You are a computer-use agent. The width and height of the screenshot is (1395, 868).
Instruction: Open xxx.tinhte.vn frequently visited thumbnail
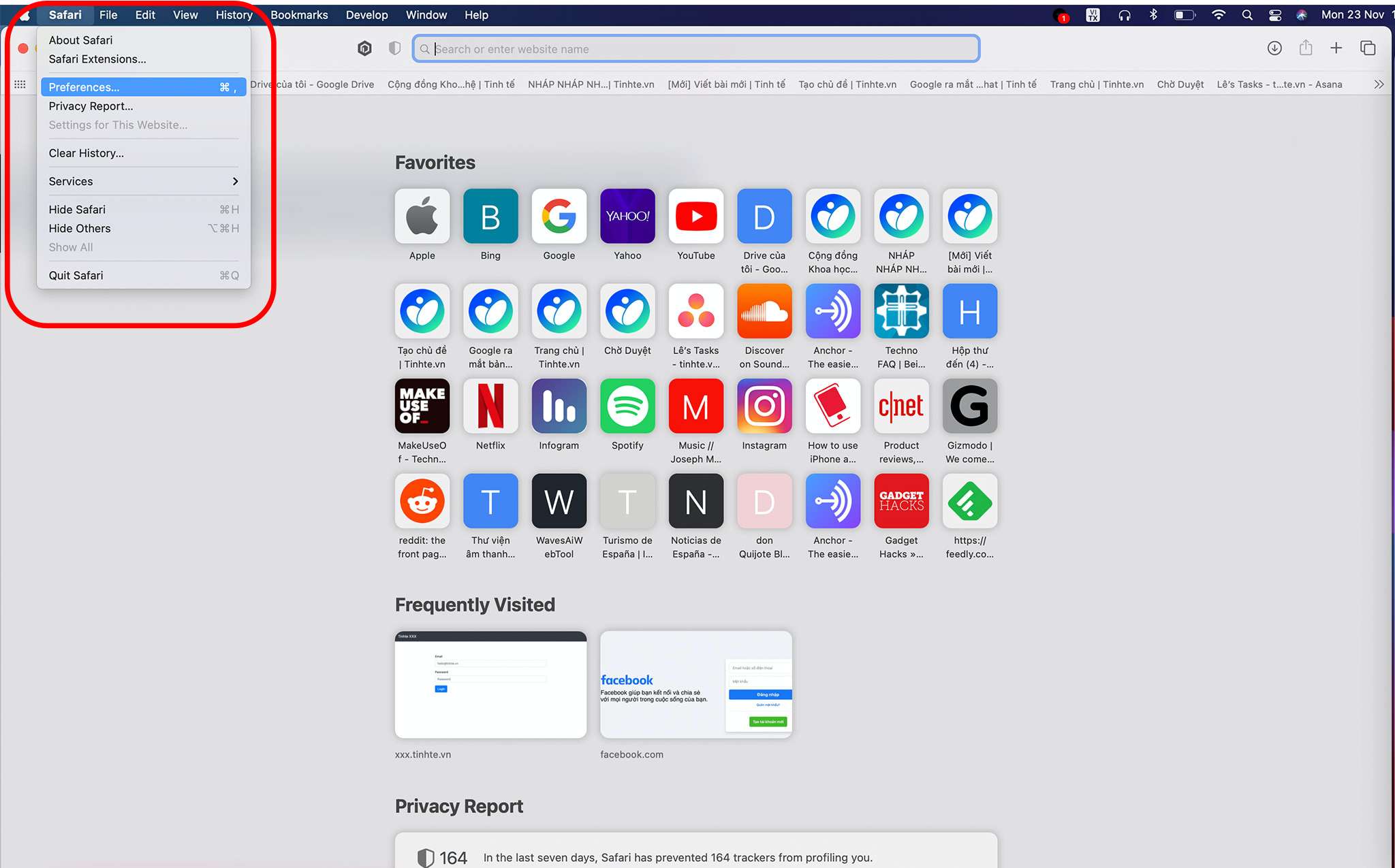(x=490, y=684)
